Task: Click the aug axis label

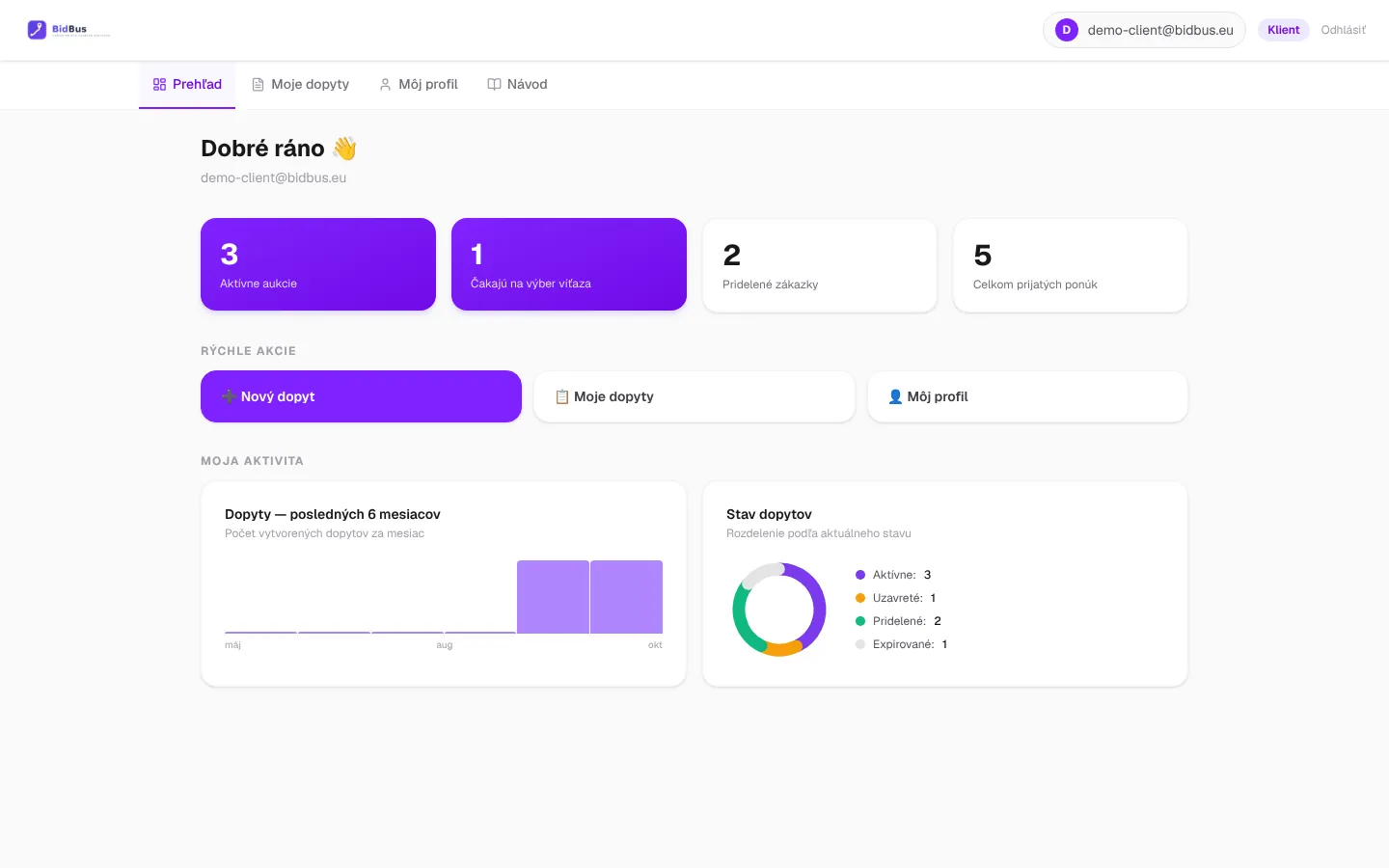Action: (x=445, y=645)
